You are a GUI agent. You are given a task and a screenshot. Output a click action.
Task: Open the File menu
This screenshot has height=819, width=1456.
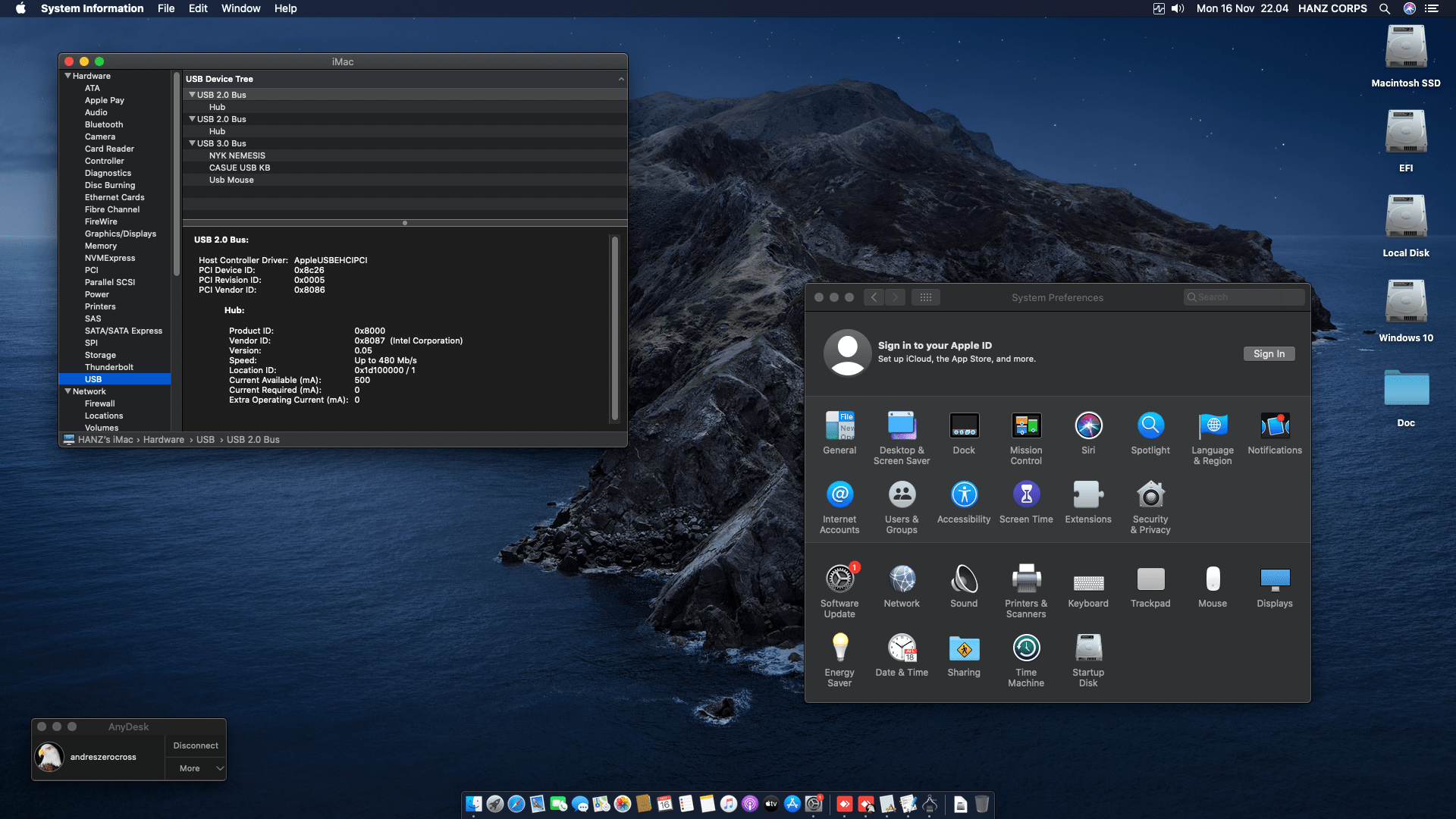coord(165,8)
